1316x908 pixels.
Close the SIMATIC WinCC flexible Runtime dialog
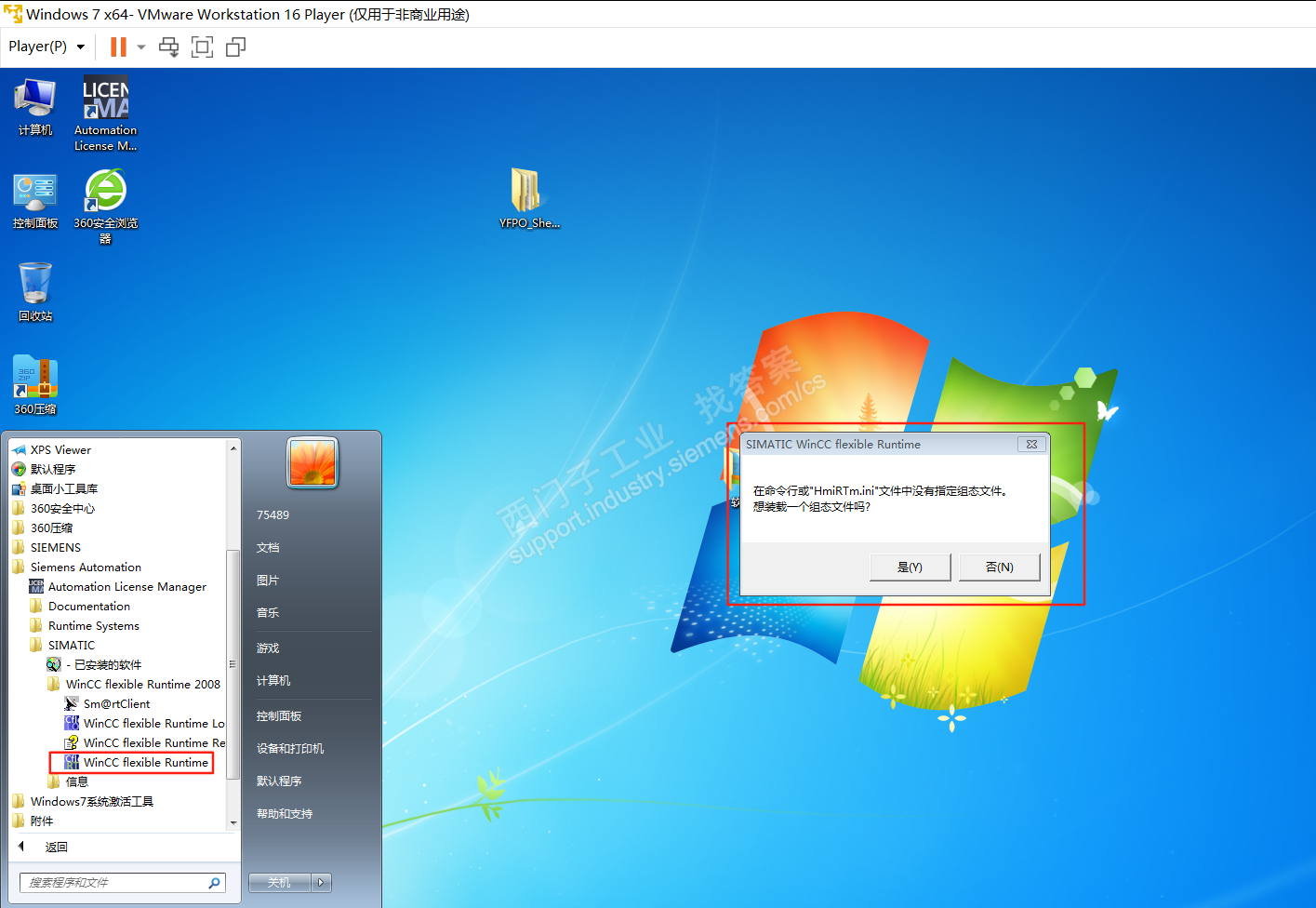(x=1031, y=444)
